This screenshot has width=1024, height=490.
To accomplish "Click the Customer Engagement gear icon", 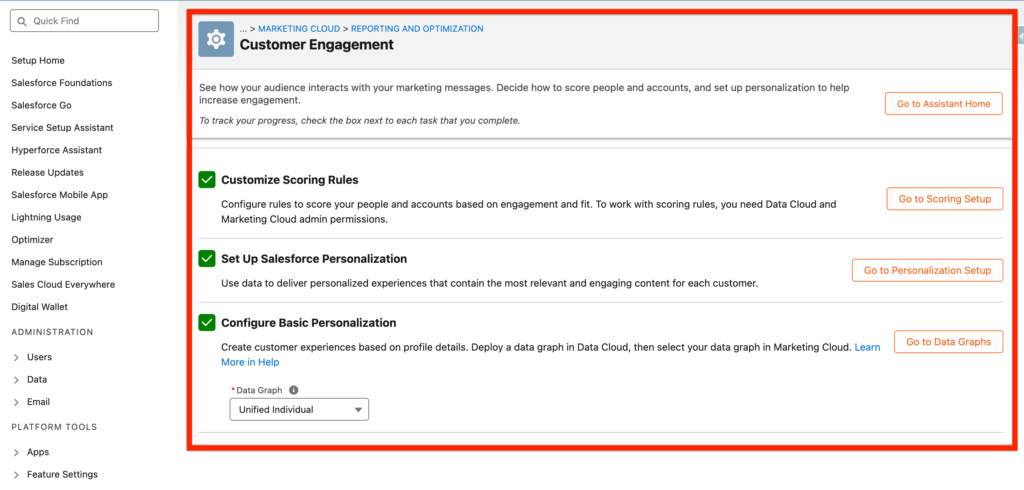I will [215, 38].
